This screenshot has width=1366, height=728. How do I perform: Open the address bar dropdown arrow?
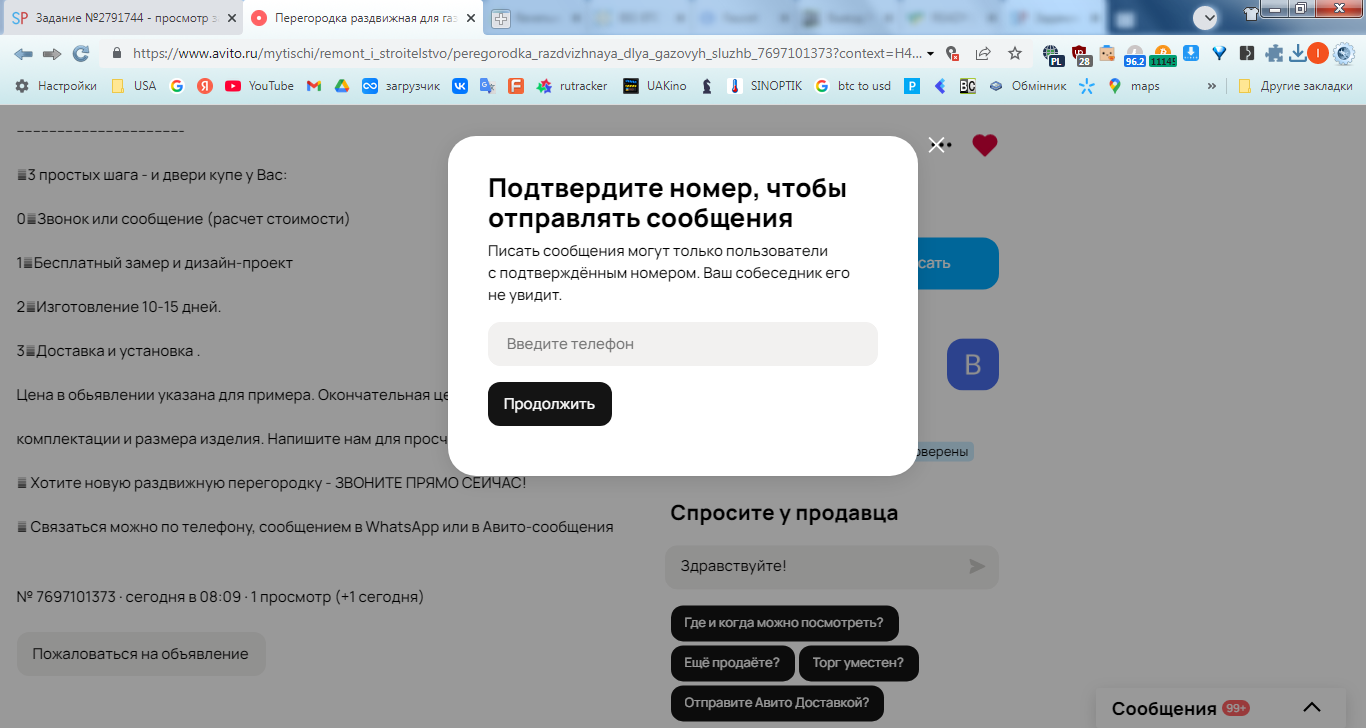(931, 53)
